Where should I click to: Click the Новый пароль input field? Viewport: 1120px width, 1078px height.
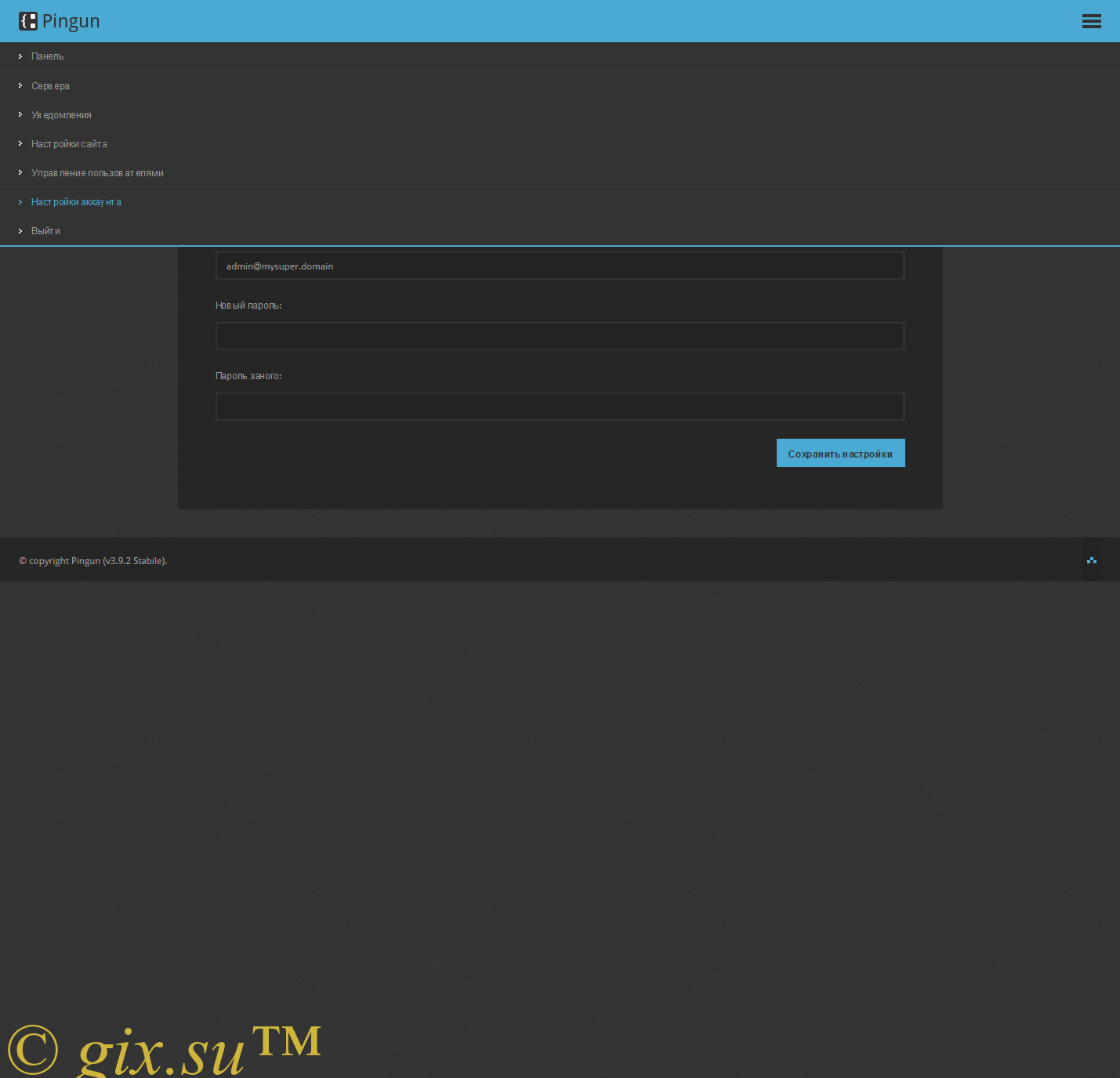coord(560,336)
